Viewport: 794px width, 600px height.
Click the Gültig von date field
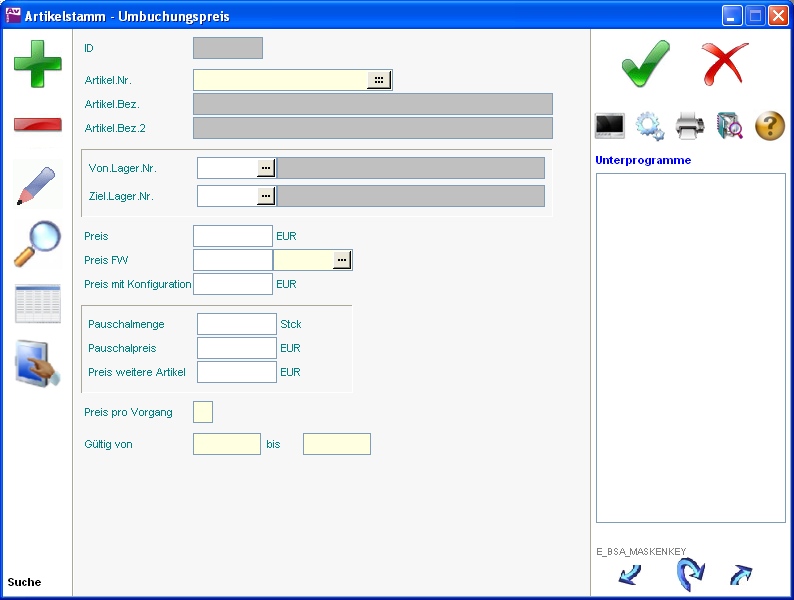227,444
